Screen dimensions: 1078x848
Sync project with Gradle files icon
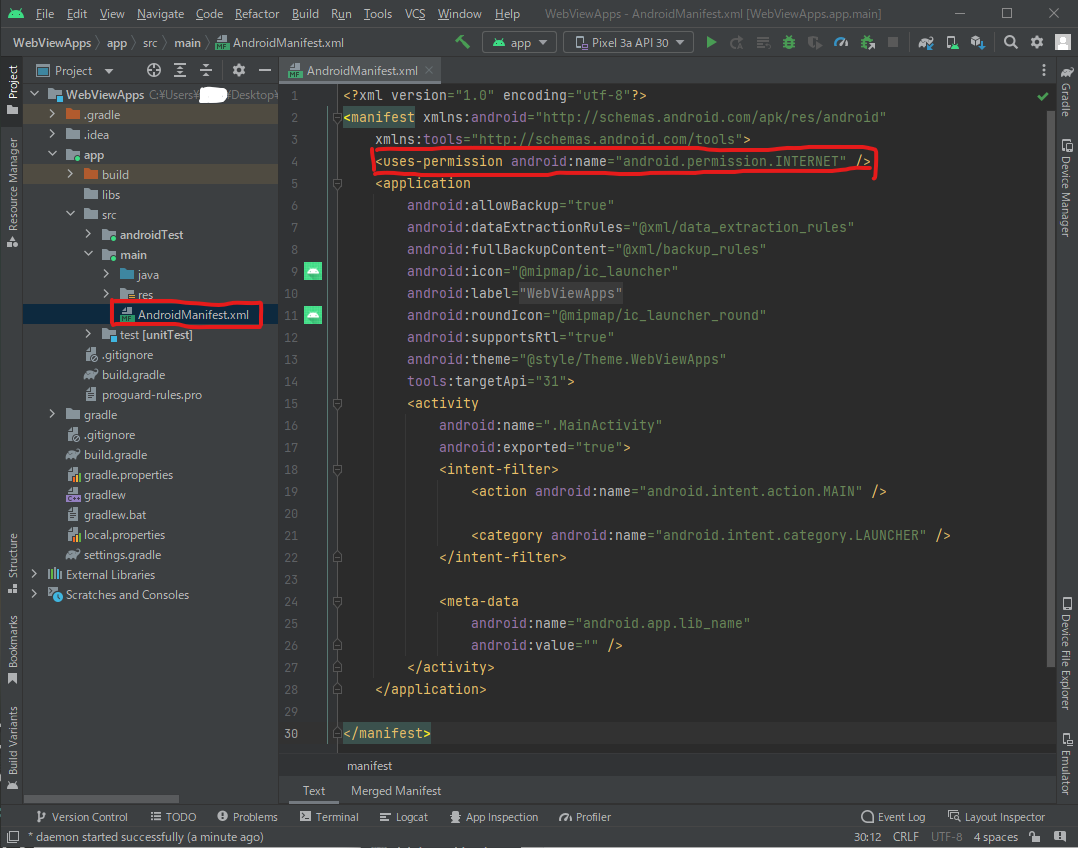pos(928,42)
